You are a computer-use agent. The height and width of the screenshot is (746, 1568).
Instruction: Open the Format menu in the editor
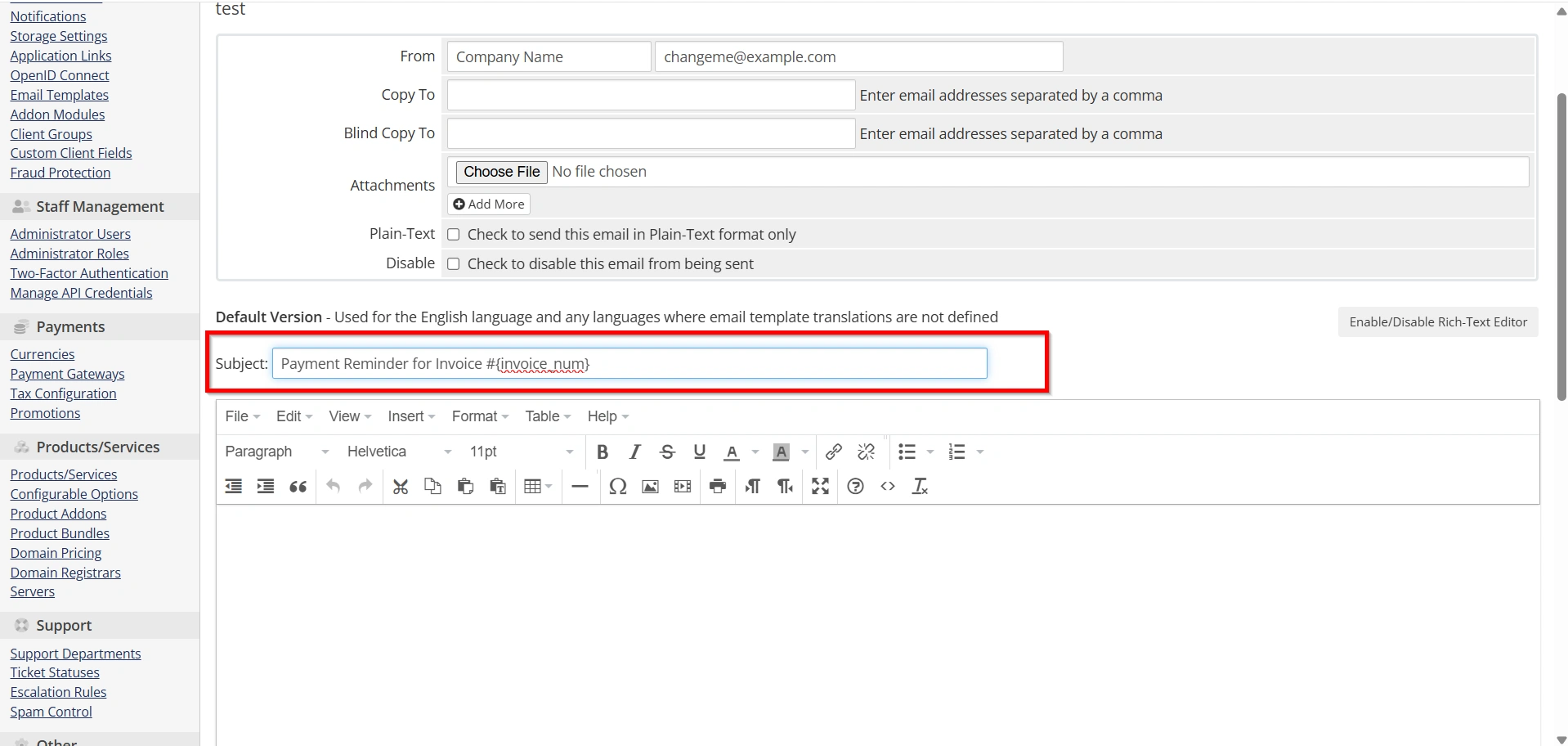pyautogui.click(x=480, y=416)
